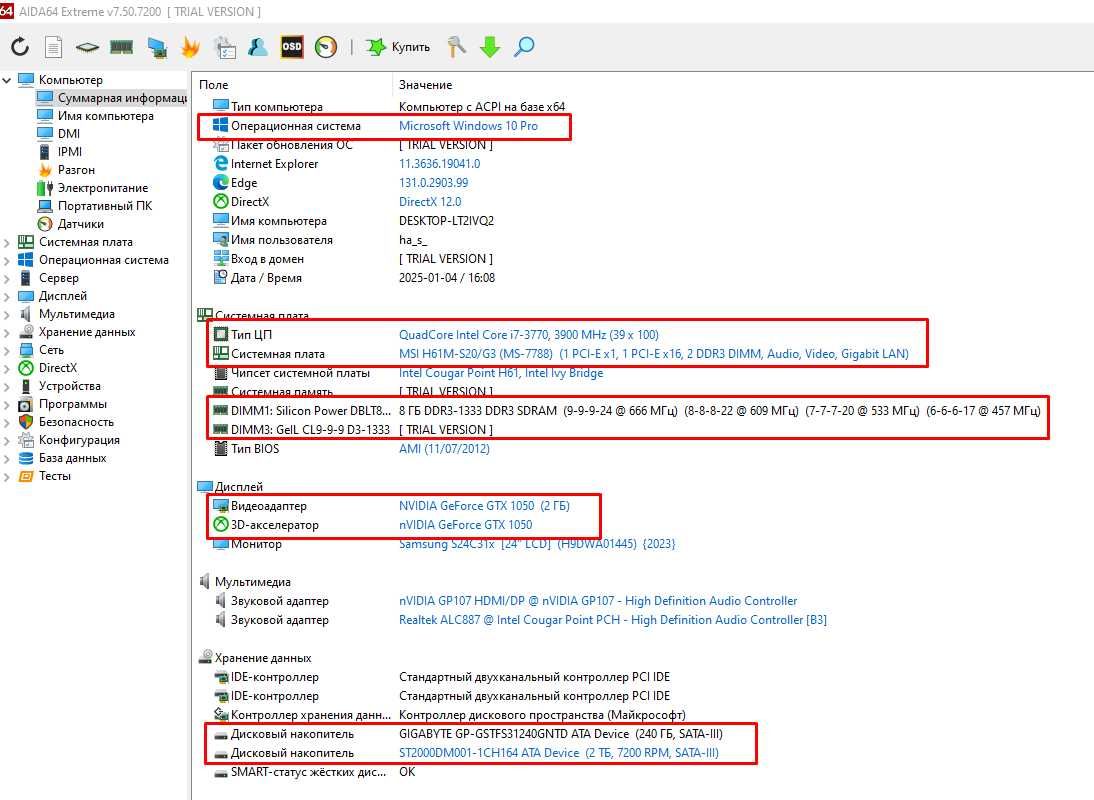This screenshot has width=1094, height=800.
Task: Collapse the Компьютер tree node
Action: [x=7, y=80]
